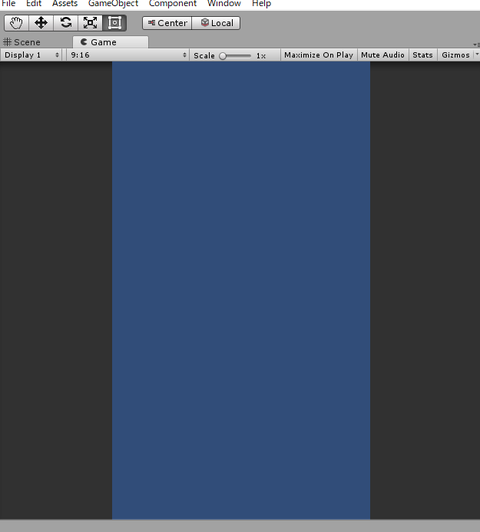Open the 9:16 aspect ratio dropdown
Image resolution: width=480 pixels, height=532 pixels.
128,55
